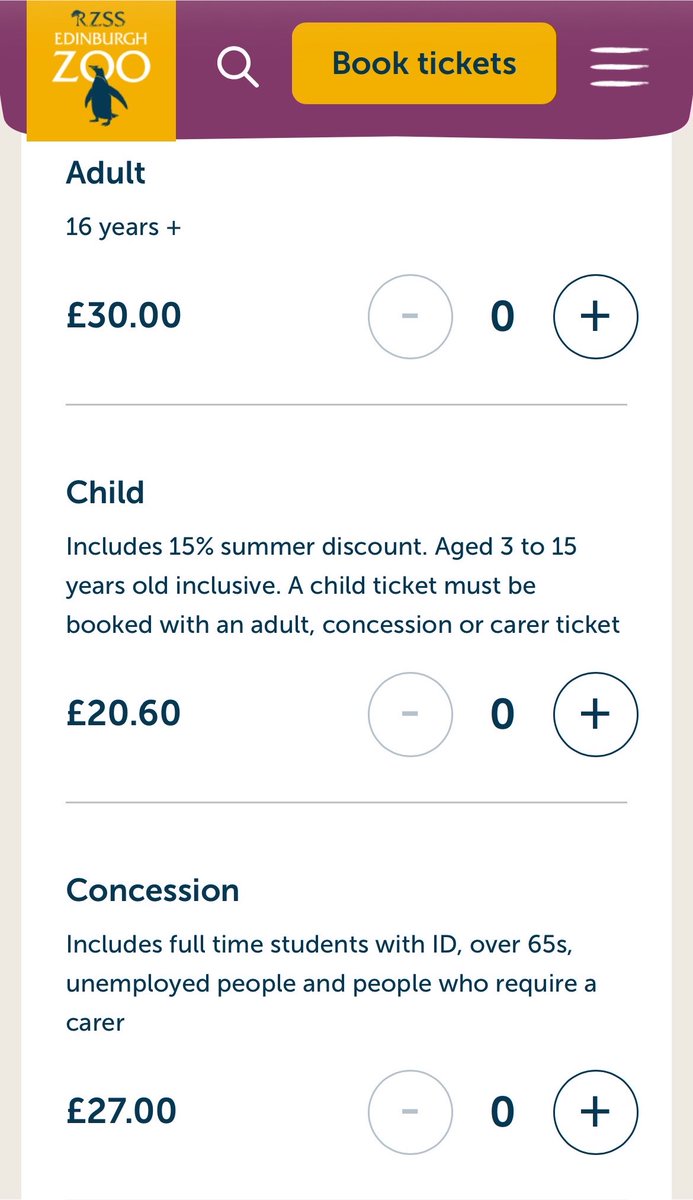
Task: Remove a Child ticket using minus icon
Action: pyautogui.click(x=410, y=714)
